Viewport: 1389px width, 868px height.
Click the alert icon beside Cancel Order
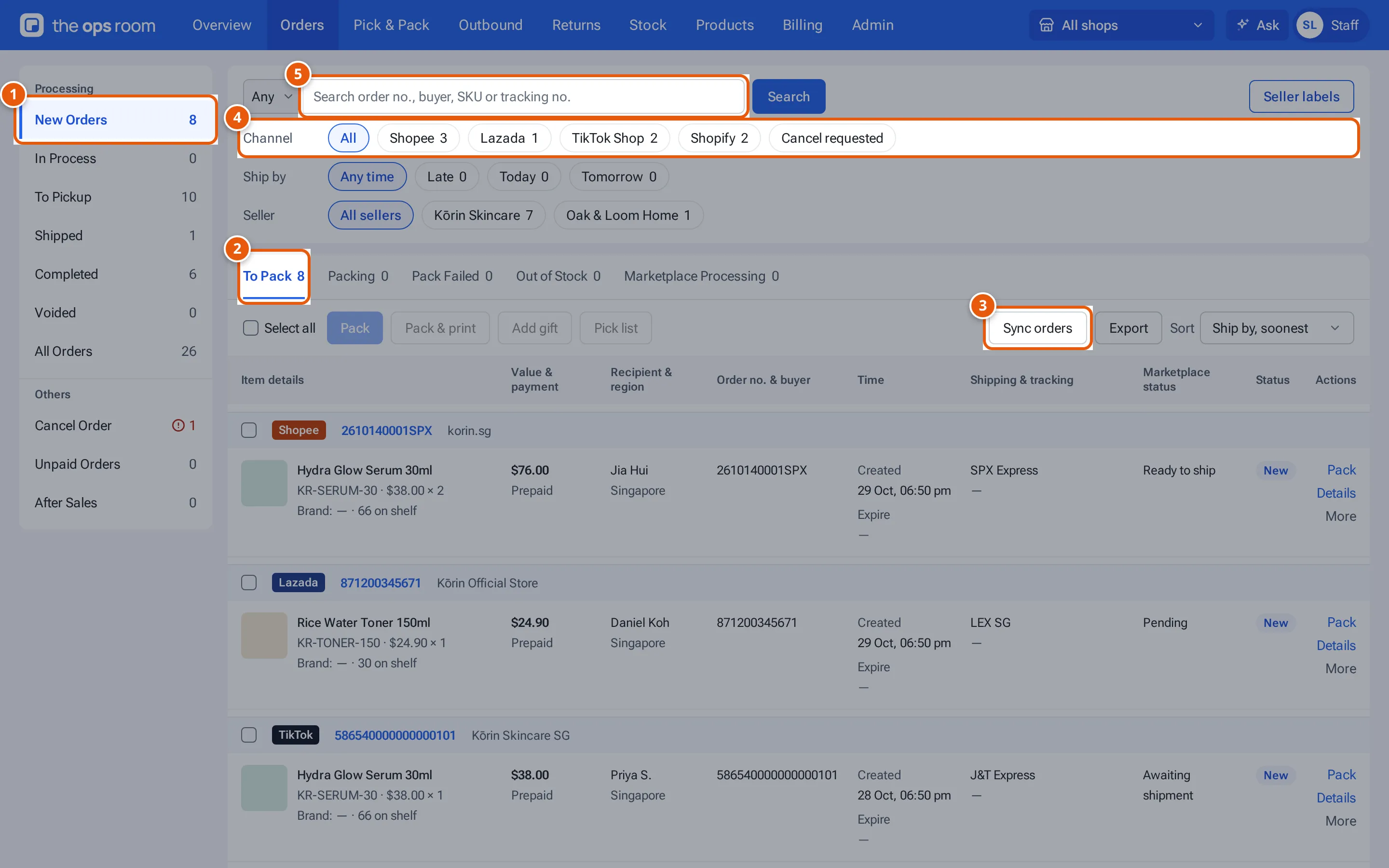[x=178, y=425]
